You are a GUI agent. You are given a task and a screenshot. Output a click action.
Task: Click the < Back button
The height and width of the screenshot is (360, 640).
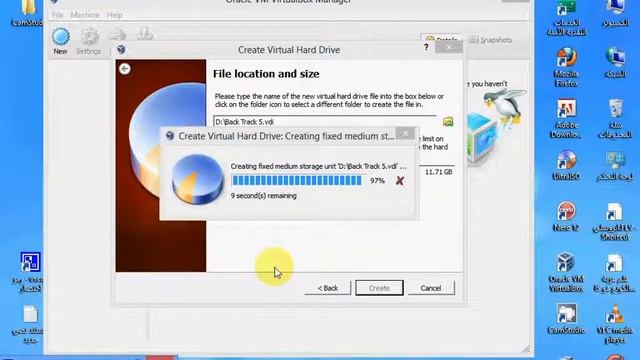pyautogui.click(x=328, y=288)
